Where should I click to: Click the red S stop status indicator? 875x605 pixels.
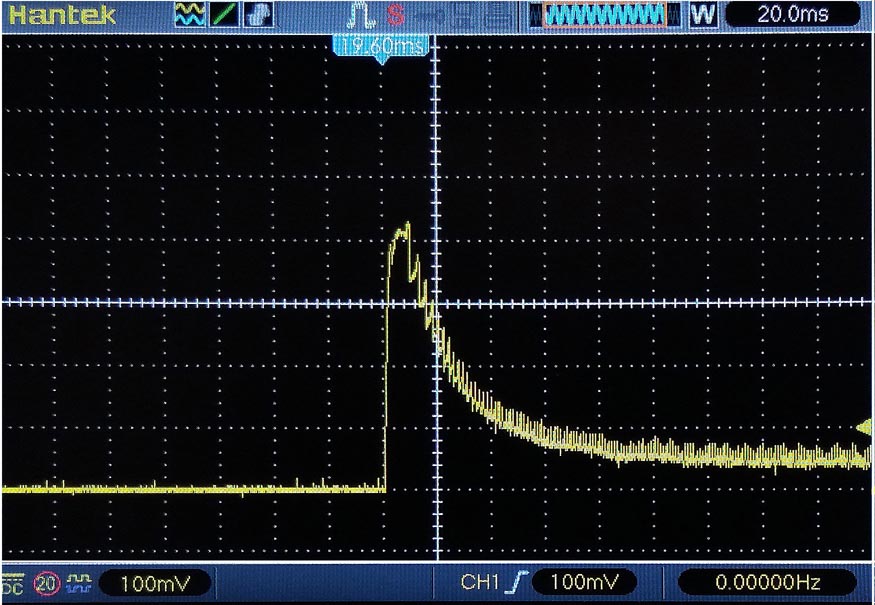tap(396, 15)
